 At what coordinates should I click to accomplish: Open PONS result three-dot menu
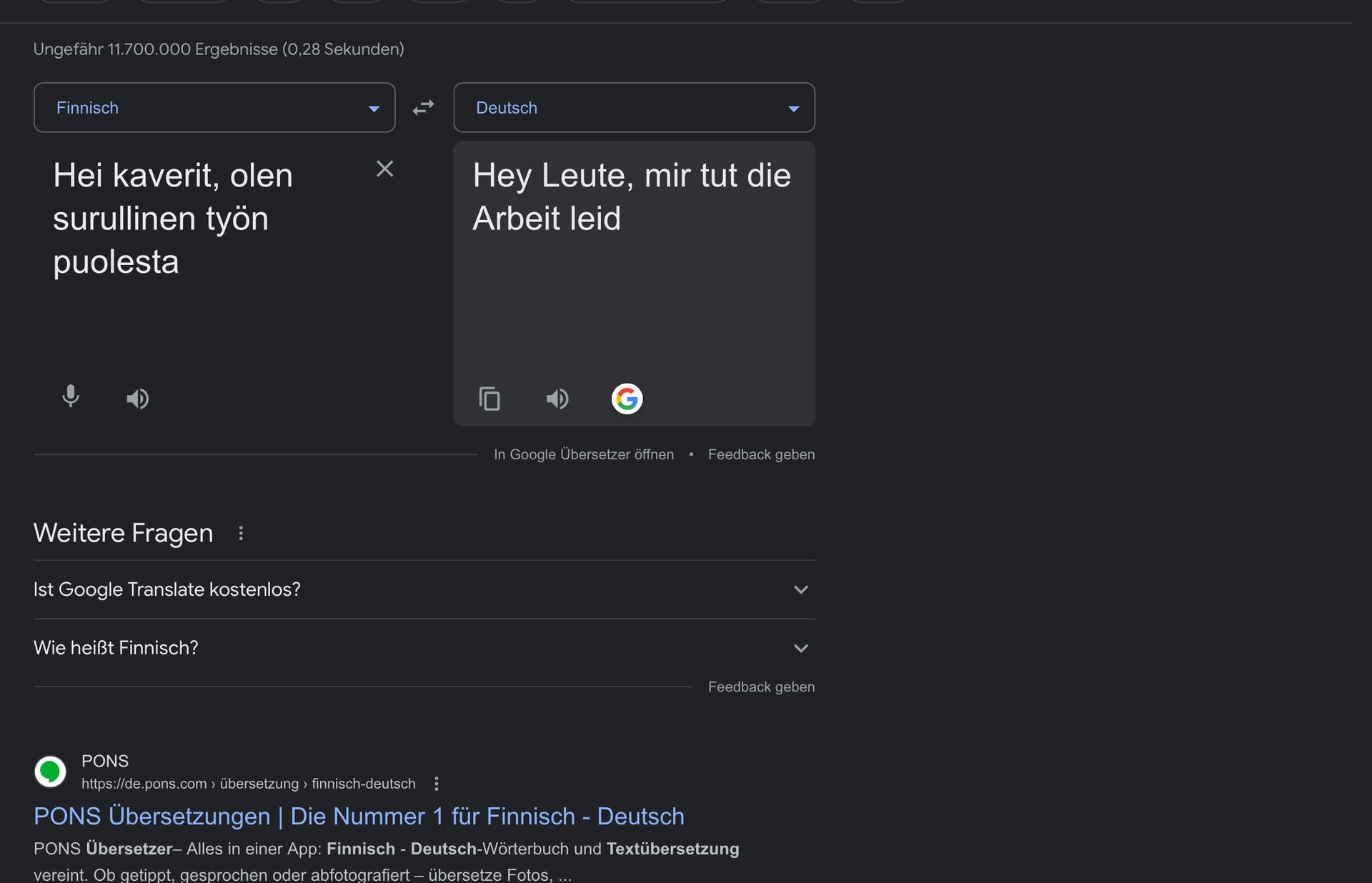437,784
